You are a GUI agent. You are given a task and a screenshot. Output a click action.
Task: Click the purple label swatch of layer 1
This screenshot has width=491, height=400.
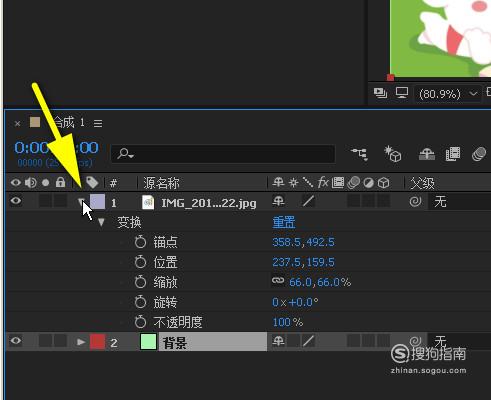coord(97,202)
